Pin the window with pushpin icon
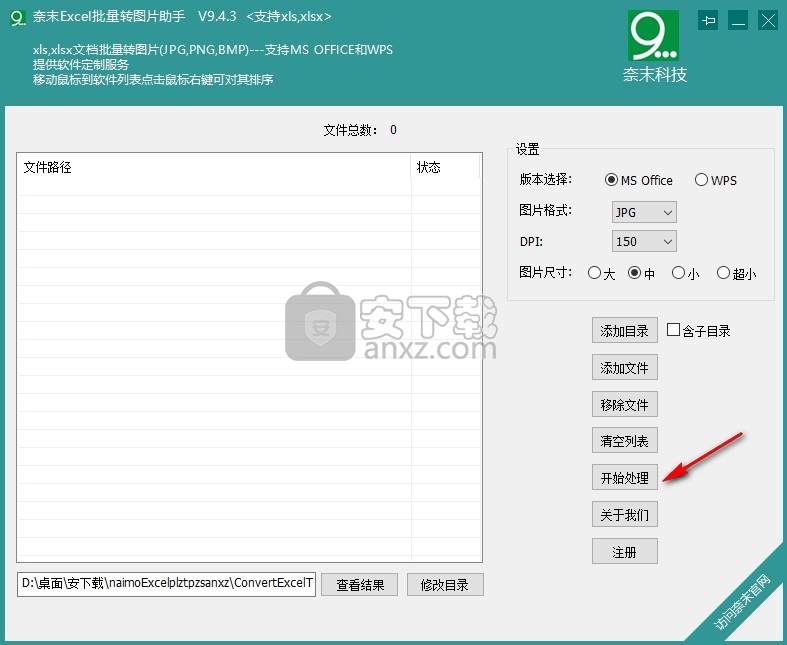The height and width of the screenshot is (645, 787). (x=708, y=21)
